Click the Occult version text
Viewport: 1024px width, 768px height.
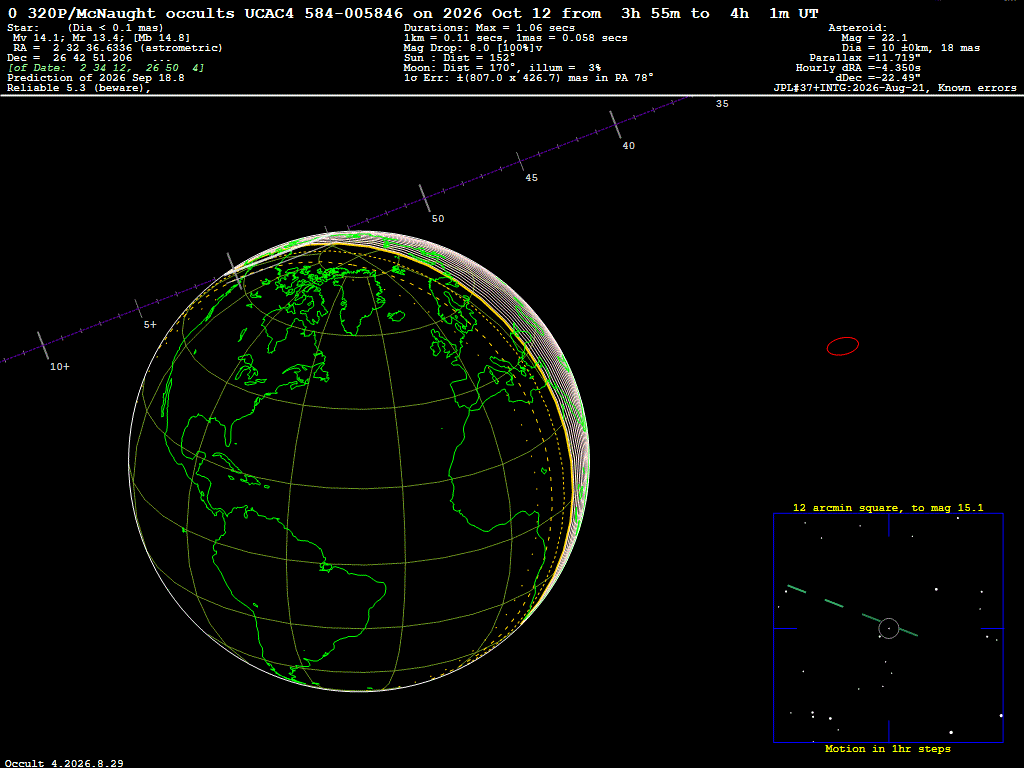pyautogui.click(x=64, y=763)
